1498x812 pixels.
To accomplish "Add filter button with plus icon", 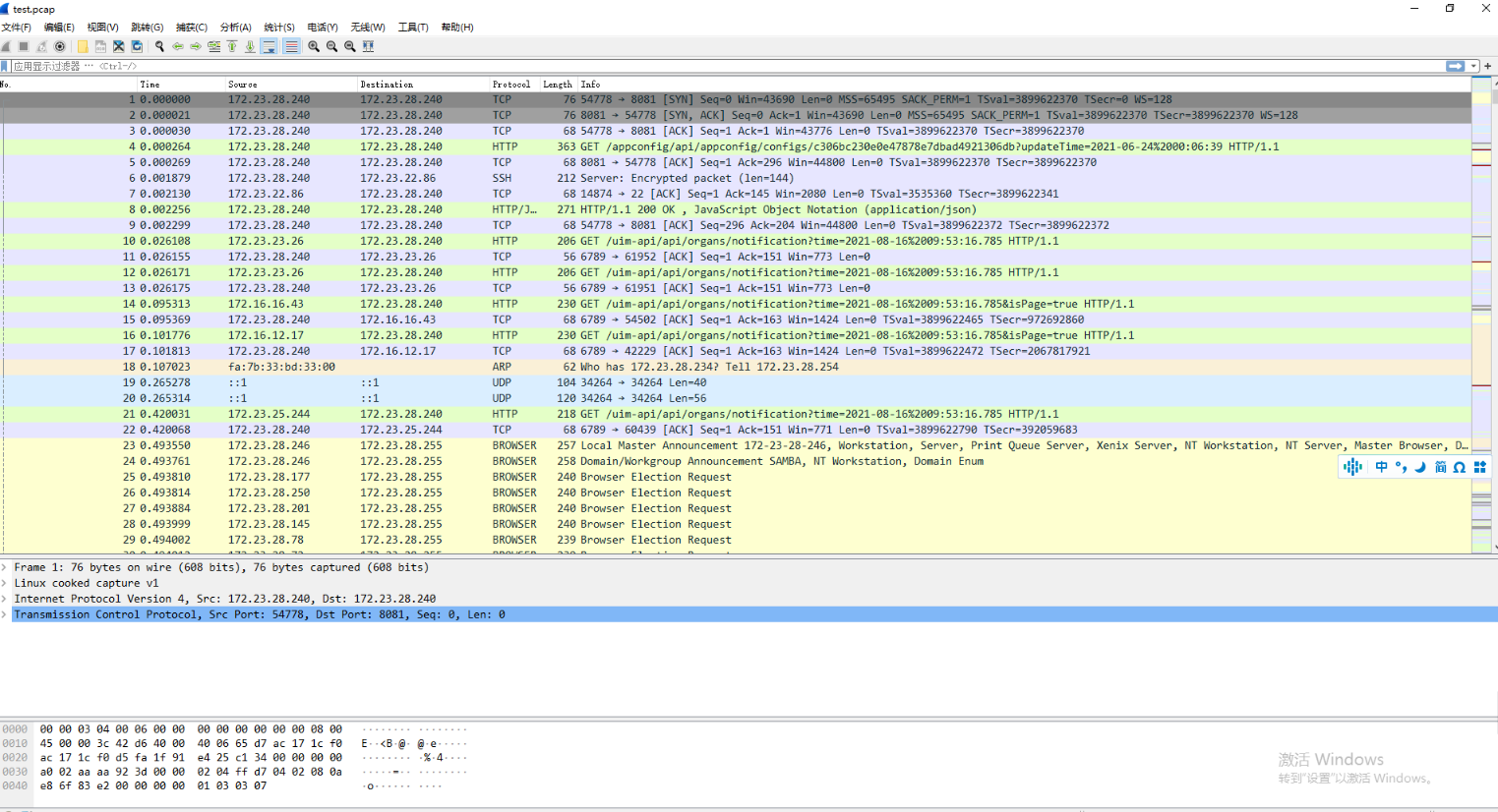I will [x=1487, y=66].
